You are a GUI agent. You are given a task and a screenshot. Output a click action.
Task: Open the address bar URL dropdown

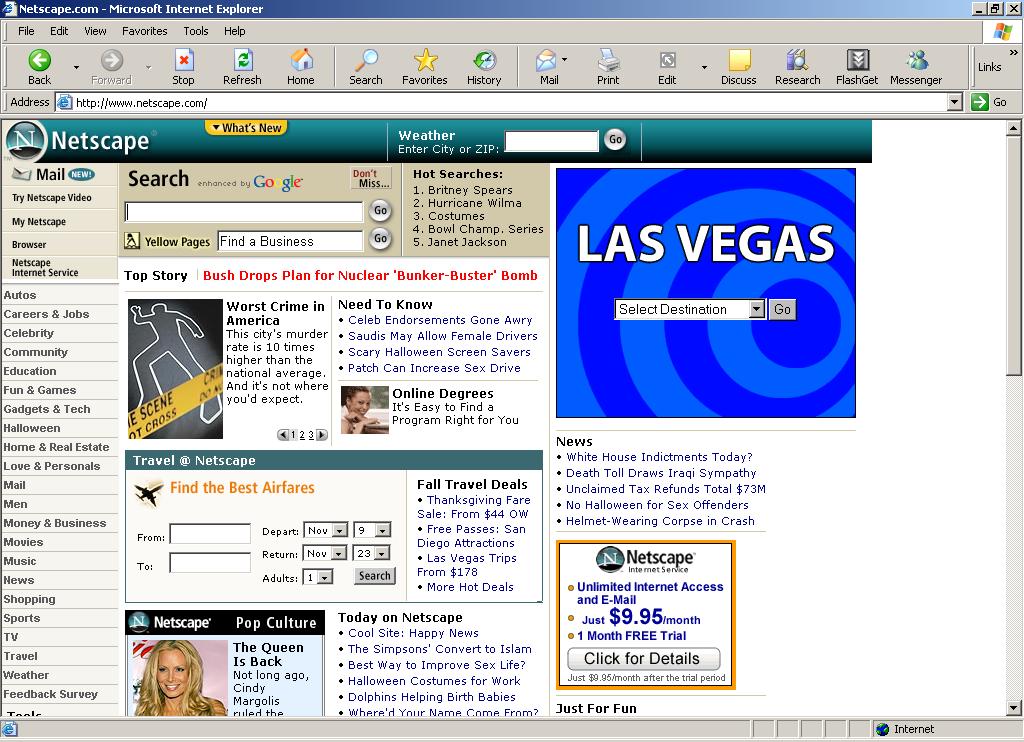[x=955, y=102]
